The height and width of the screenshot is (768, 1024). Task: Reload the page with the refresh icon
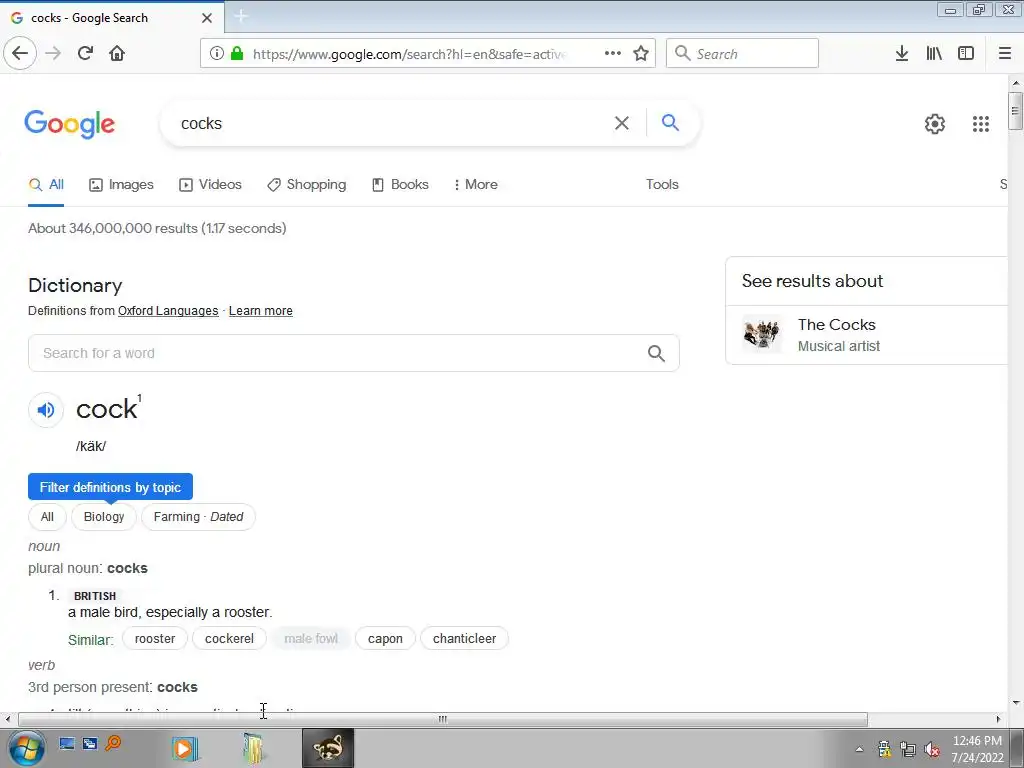click(x=85, y=53)
